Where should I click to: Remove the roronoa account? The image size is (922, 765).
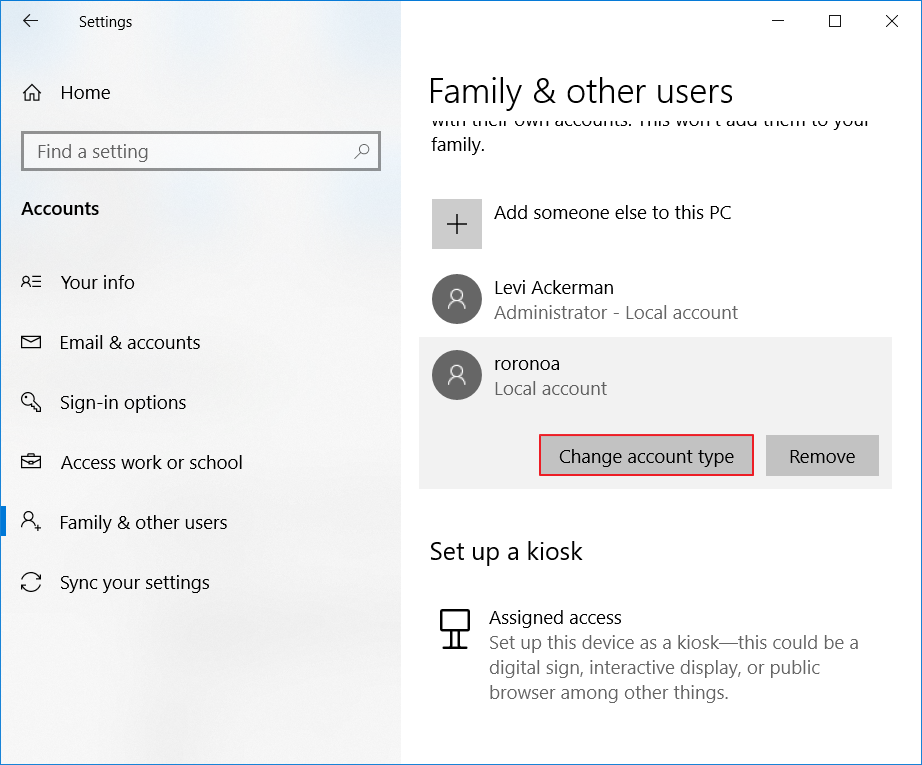coord(821,456)
